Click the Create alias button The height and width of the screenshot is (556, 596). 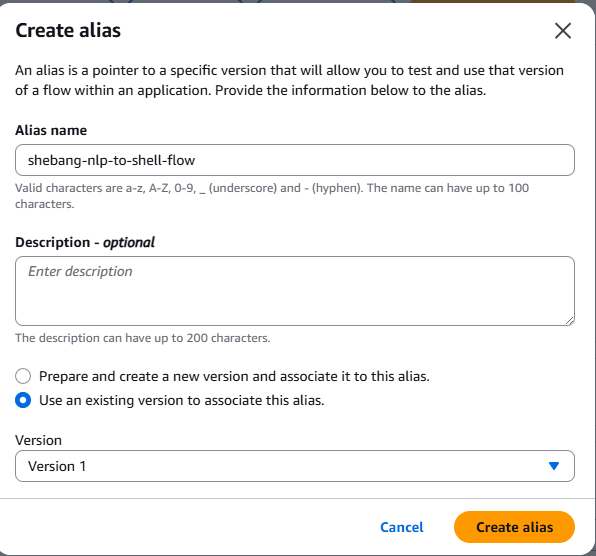[514, 527]
